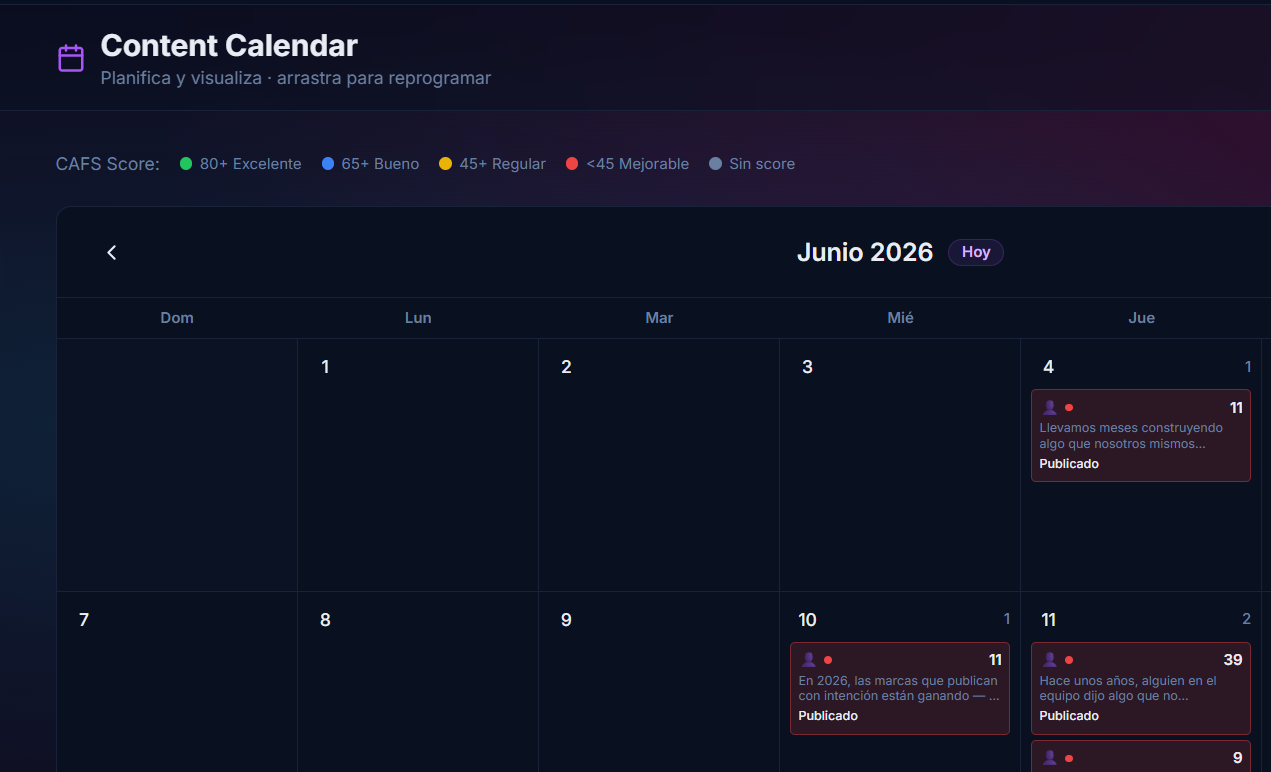Image resolution: width=1271 pixels, height=772 pixels.
Task: Click the "Mié" column header
Action: (x=900, y=318)
